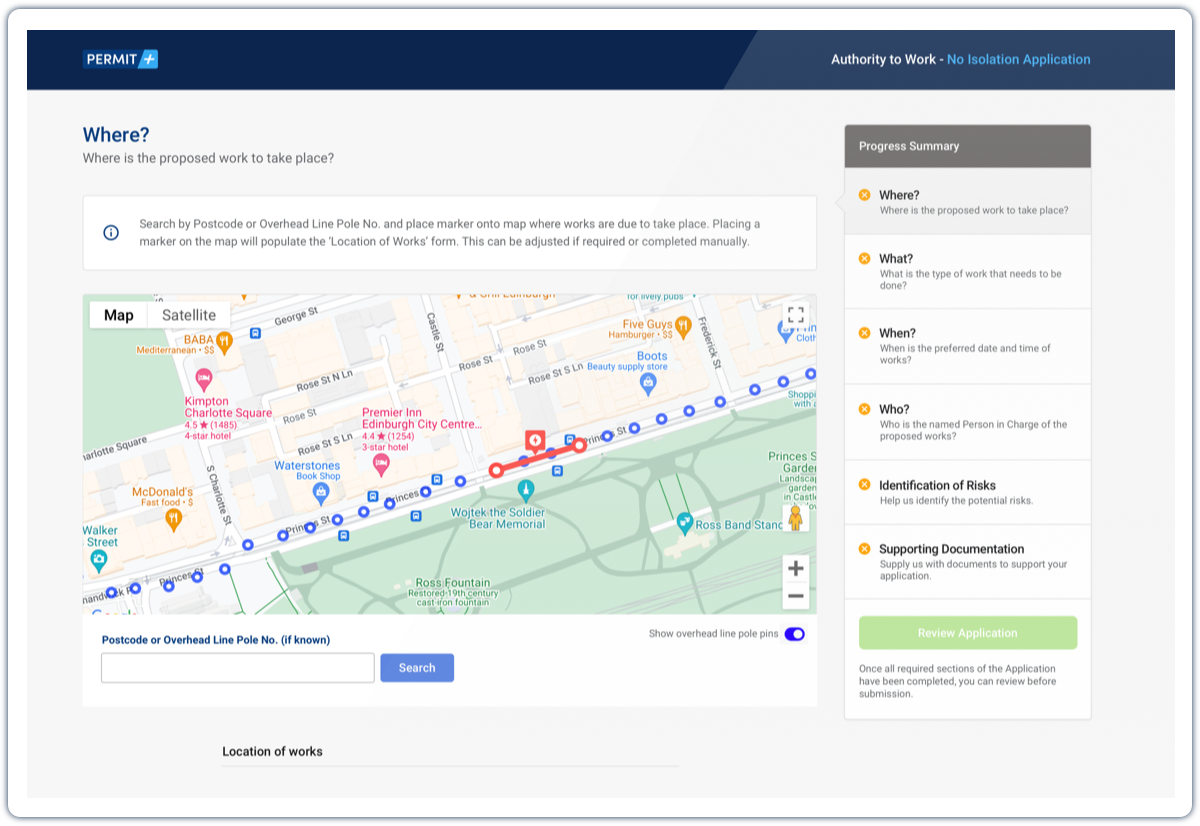1200x826 pixels.
Task: Click the PERMIT+ logo
Action: pos(120,59)
